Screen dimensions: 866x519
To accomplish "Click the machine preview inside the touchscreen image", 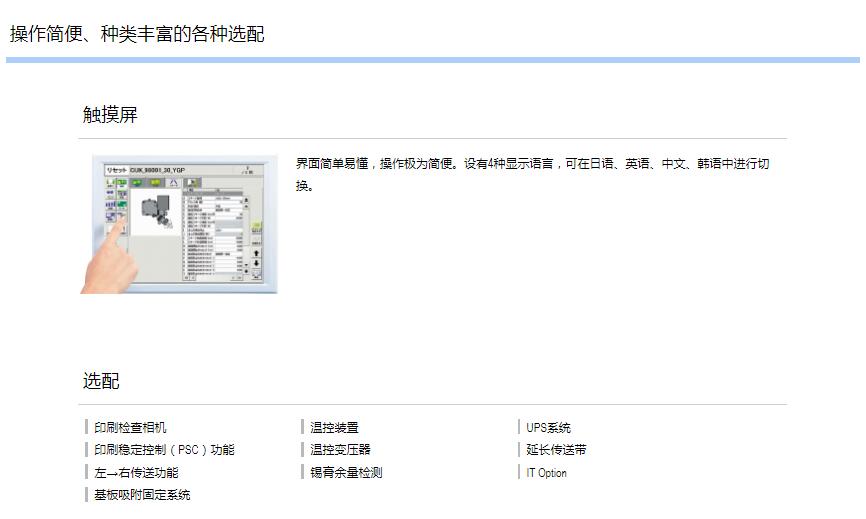I will coord(153,209).
